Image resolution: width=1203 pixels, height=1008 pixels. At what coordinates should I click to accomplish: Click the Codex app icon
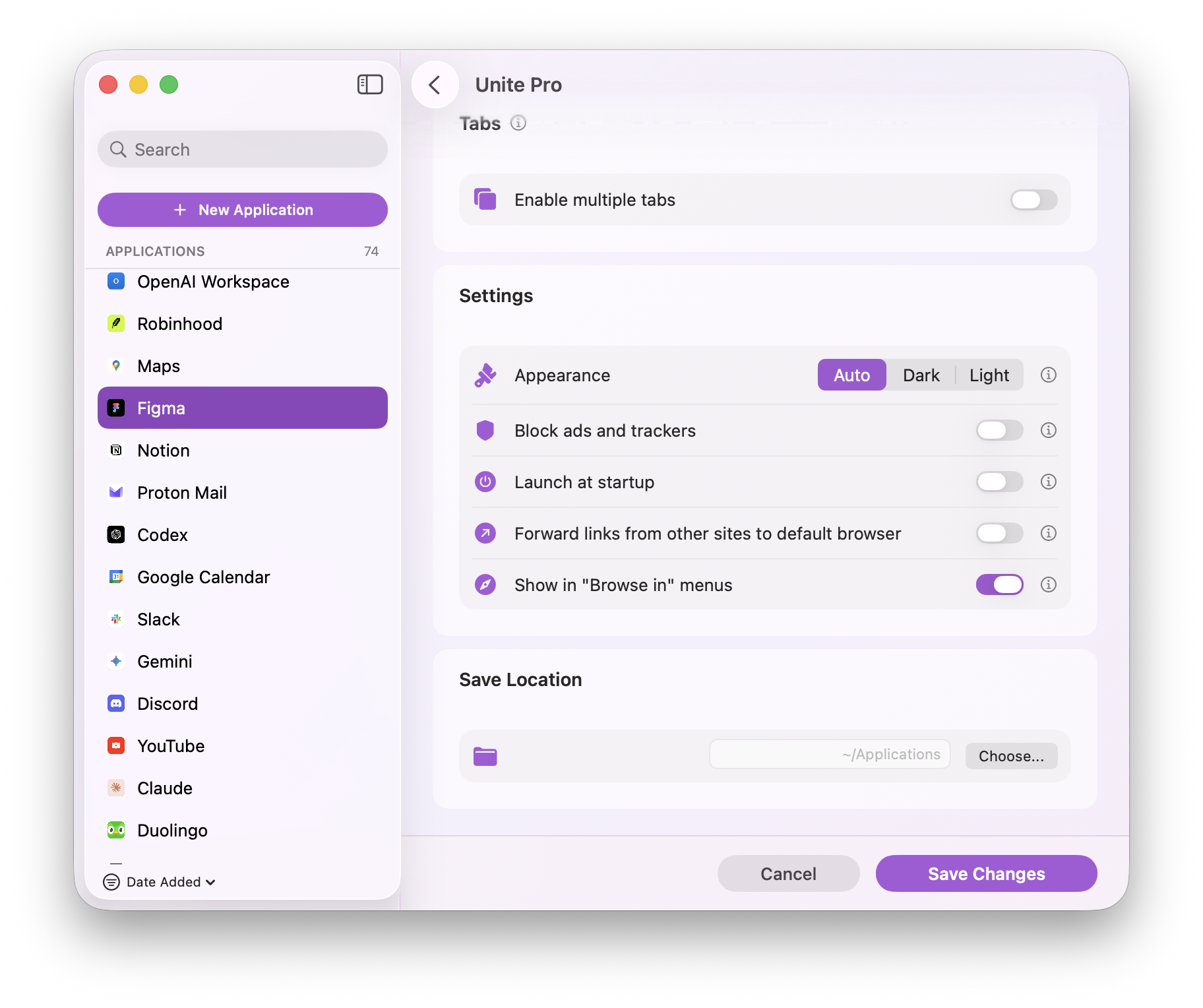[x=116, y=535]
